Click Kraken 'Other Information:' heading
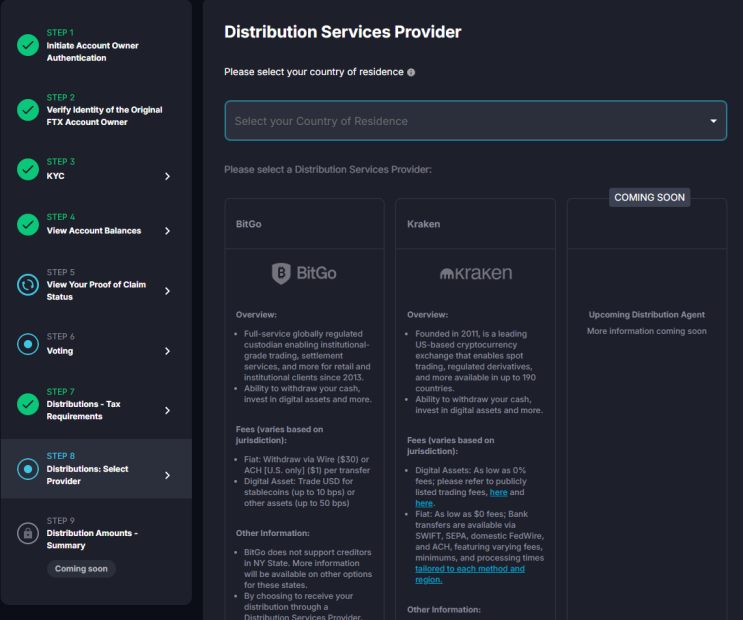743x620 pixels. point(444,610)
